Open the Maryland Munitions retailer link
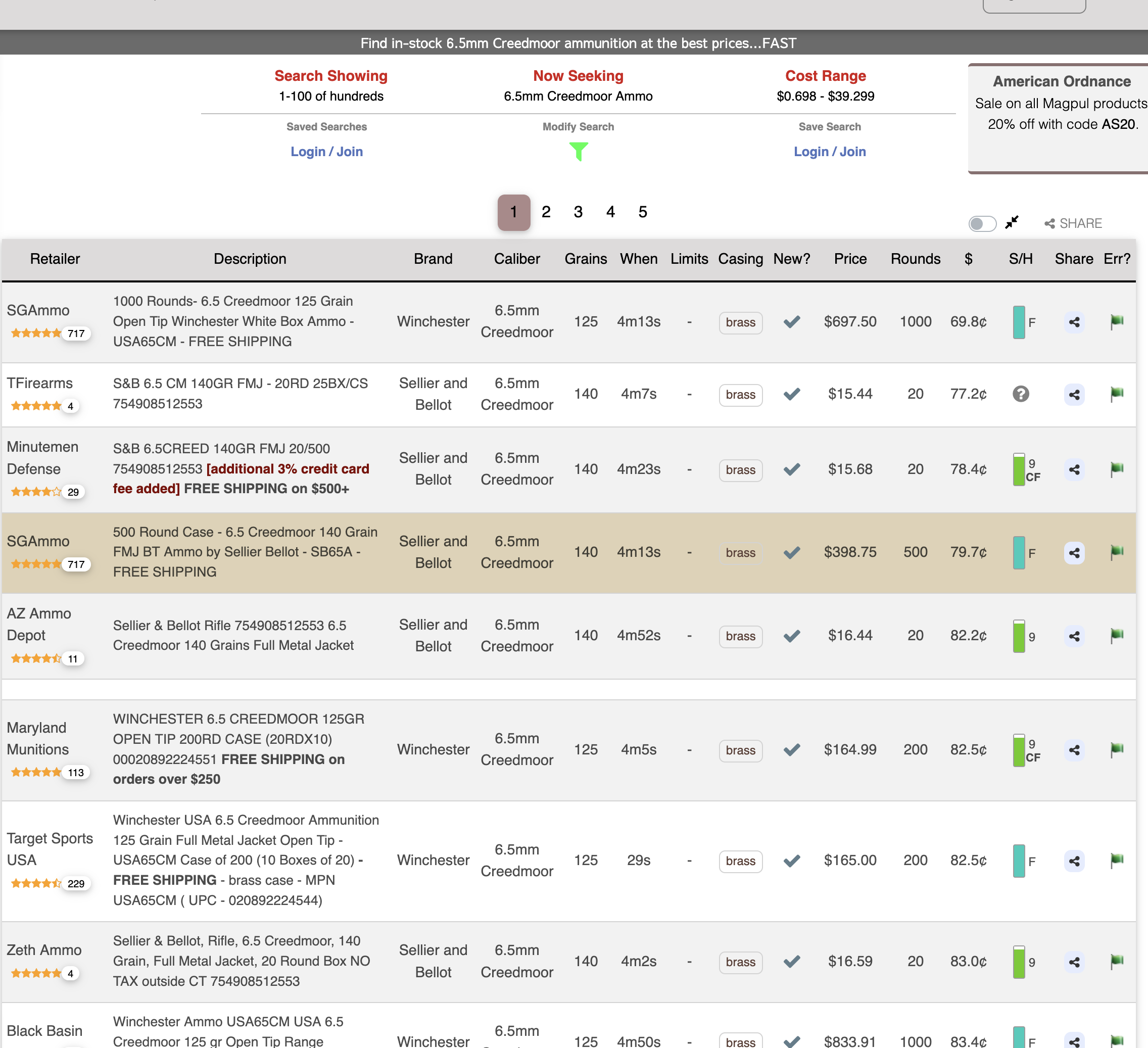Viewport: 1148px width, 1048px height. pos(37,739)
